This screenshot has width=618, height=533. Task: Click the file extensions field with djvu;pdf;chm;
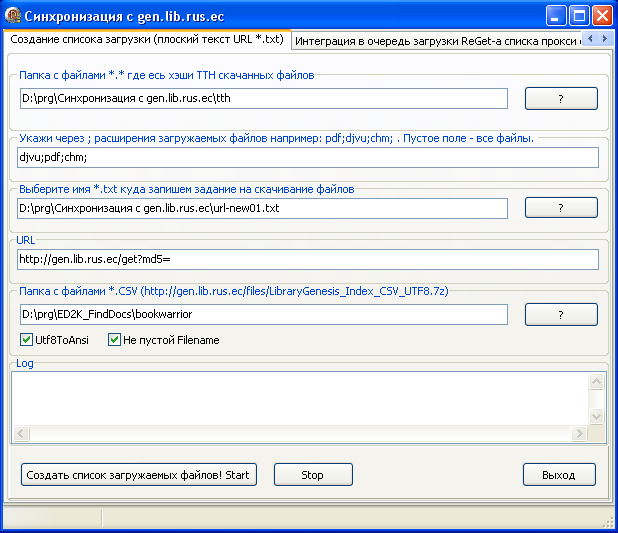click(x=307, y=157)
